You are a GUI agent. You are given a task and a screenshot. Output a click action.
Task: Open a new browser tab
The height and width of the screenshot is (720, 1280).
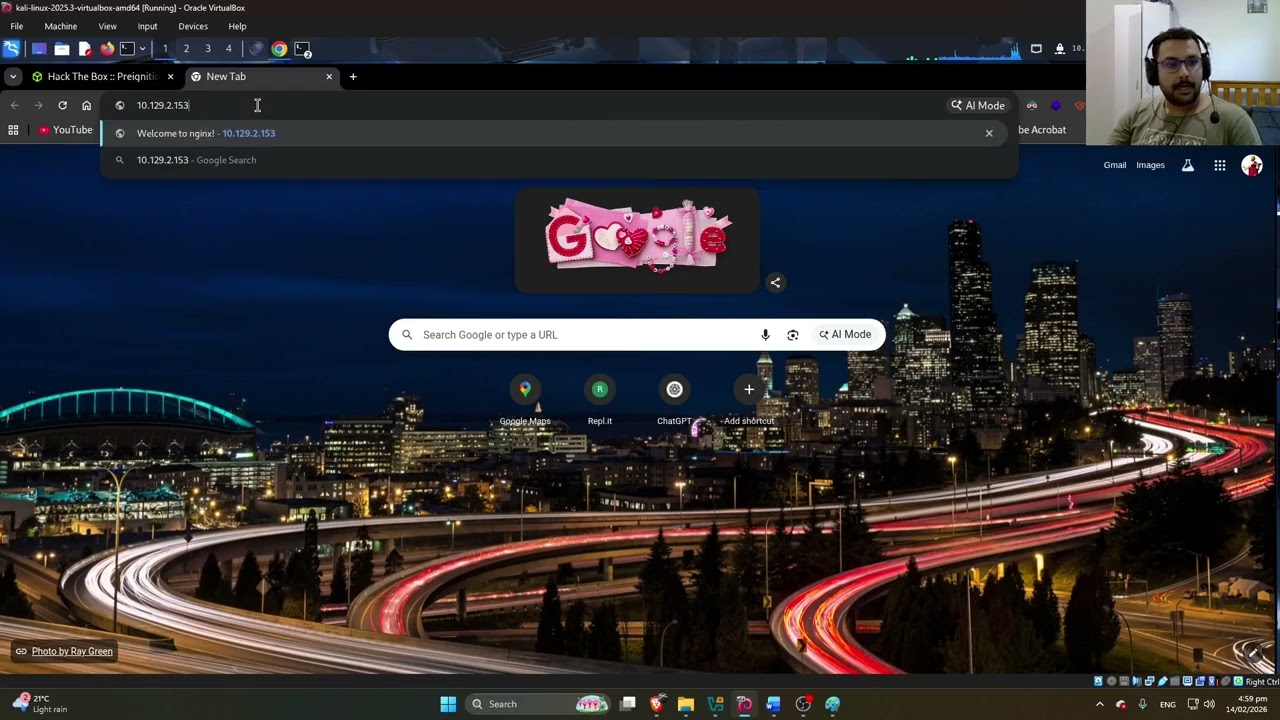pyautogui.click(x=352, y=76)
